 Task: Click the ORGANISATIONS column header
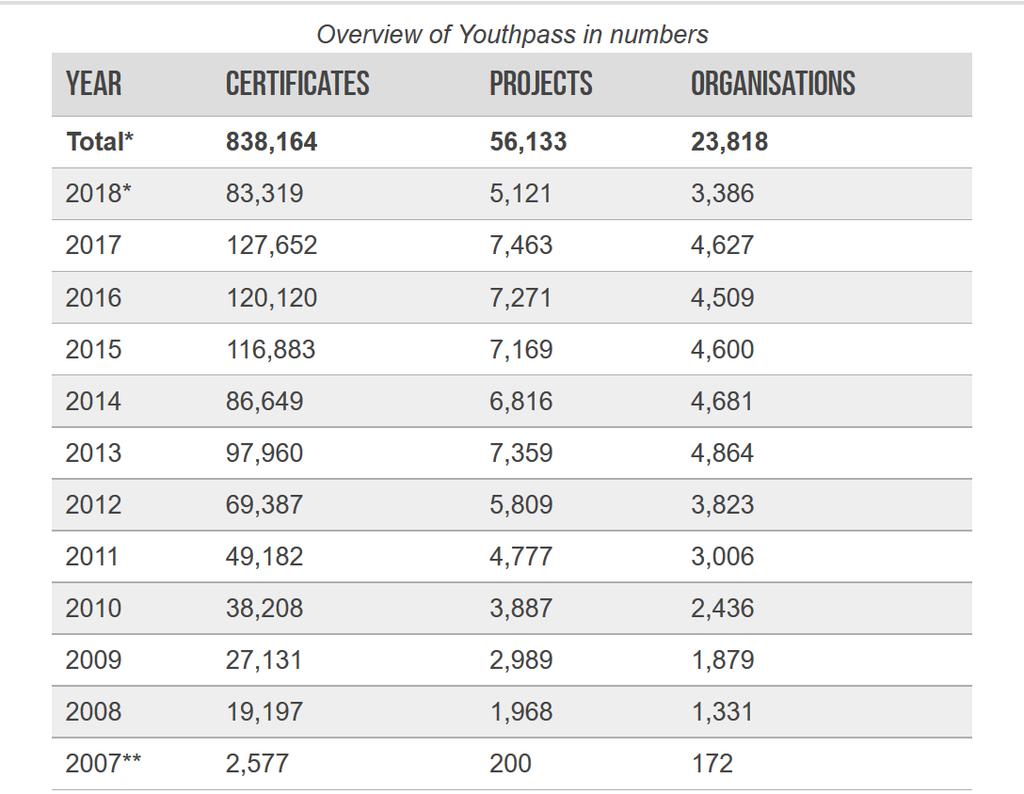[773, 84]
